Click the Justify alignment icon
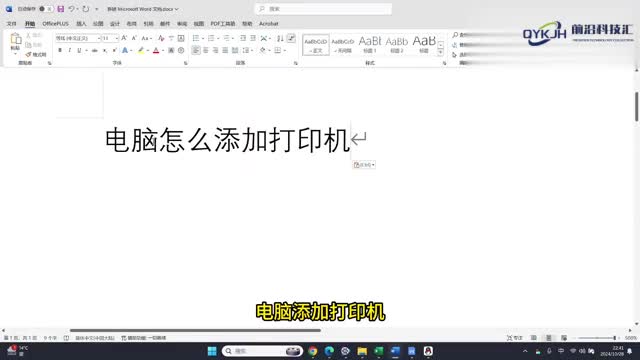640x360 pixels. click(225, 50)
